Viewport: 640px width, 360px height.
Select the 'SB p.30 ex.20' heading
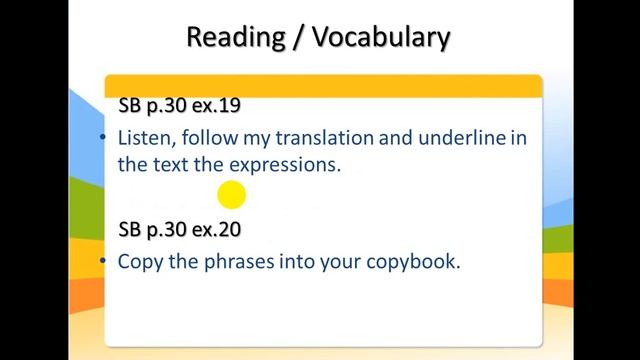tap(180, 229)
